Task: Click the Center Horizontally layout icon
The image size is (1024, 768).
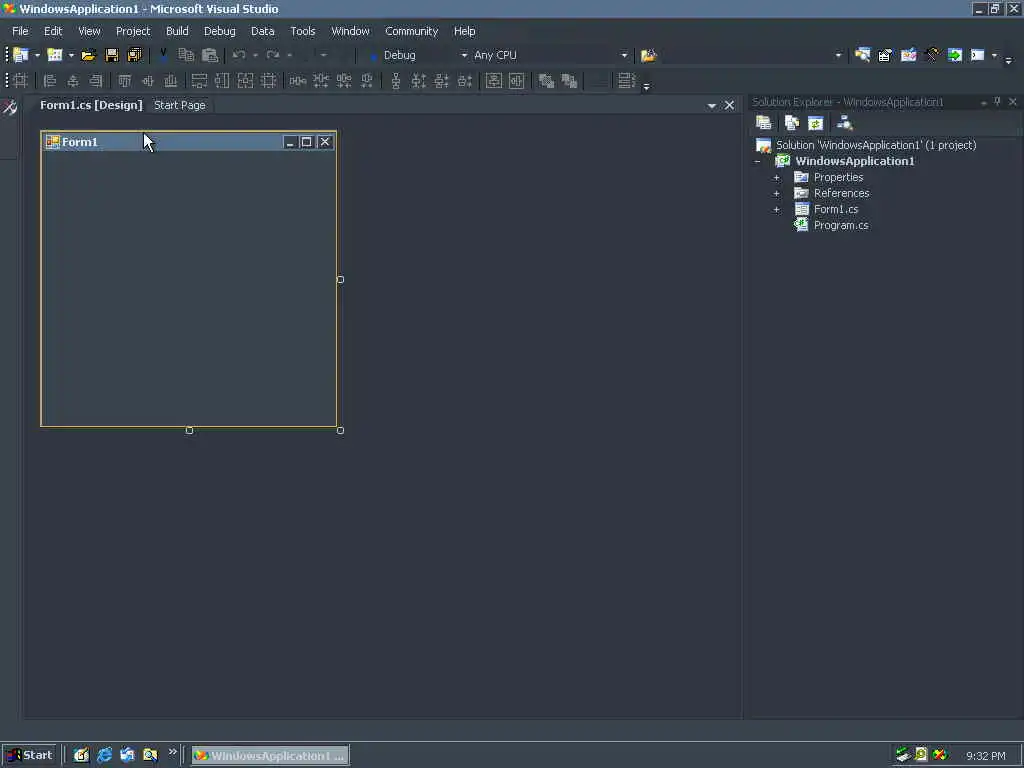Action: [494, 81]
